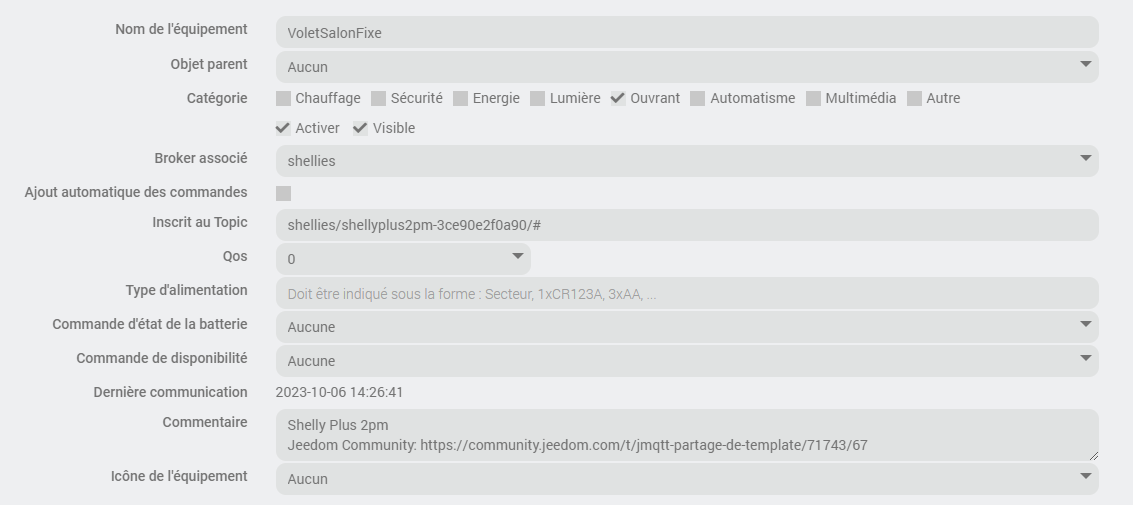Uncheck the Activer checkbox
The width and height of the screenshot is (1133, 505).
tap(284, 128)
